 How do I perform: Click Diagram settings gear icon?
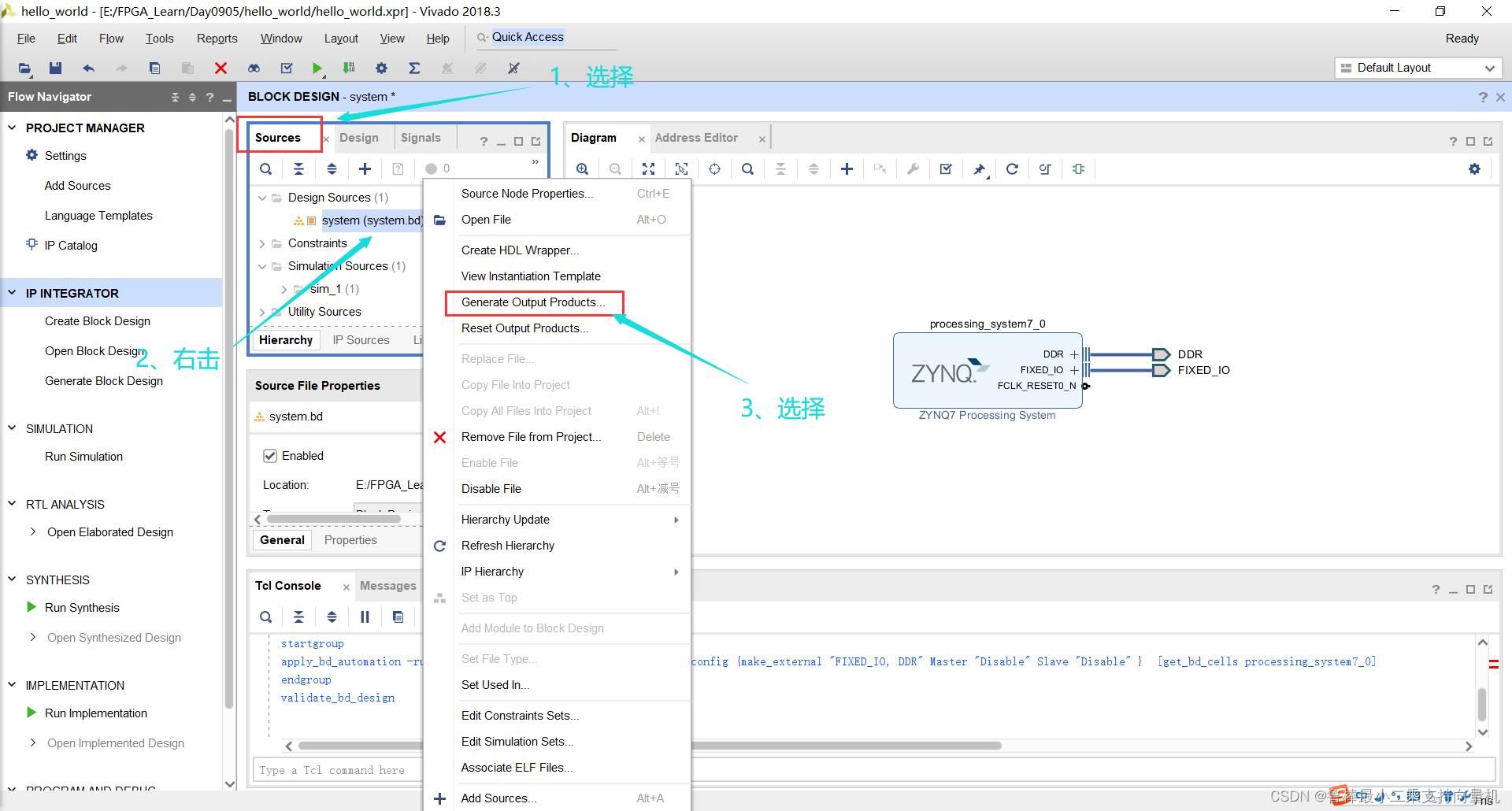click(1474, 168)
